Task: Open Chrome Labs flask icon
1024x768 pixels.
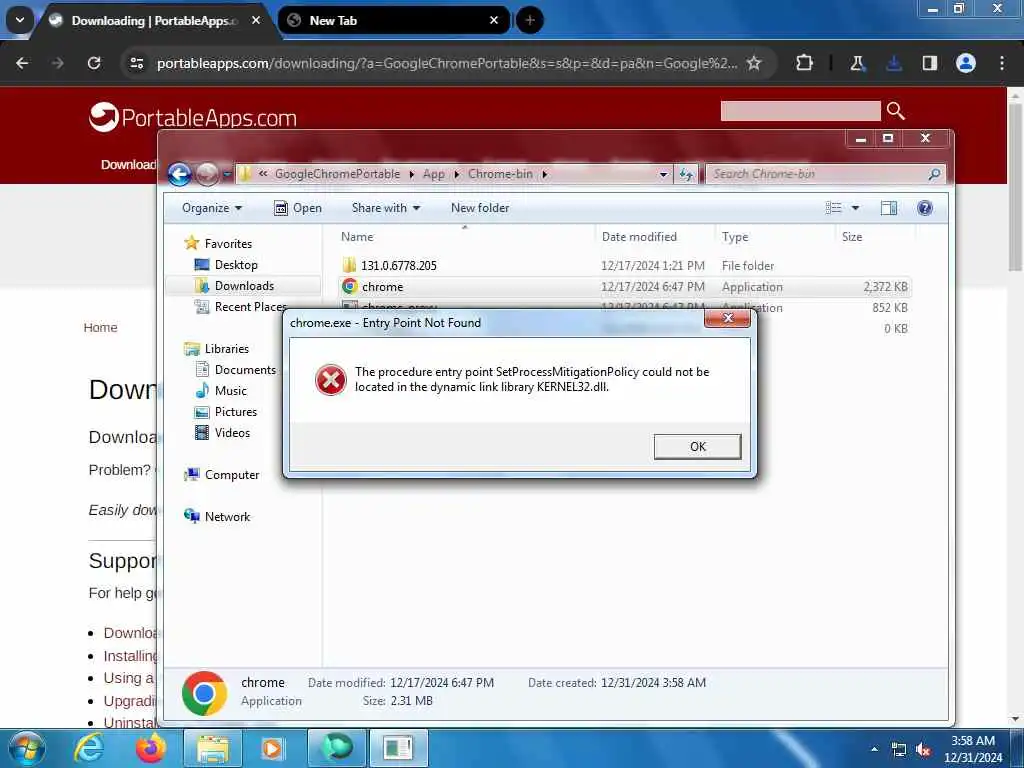Action: coord(857,63)
